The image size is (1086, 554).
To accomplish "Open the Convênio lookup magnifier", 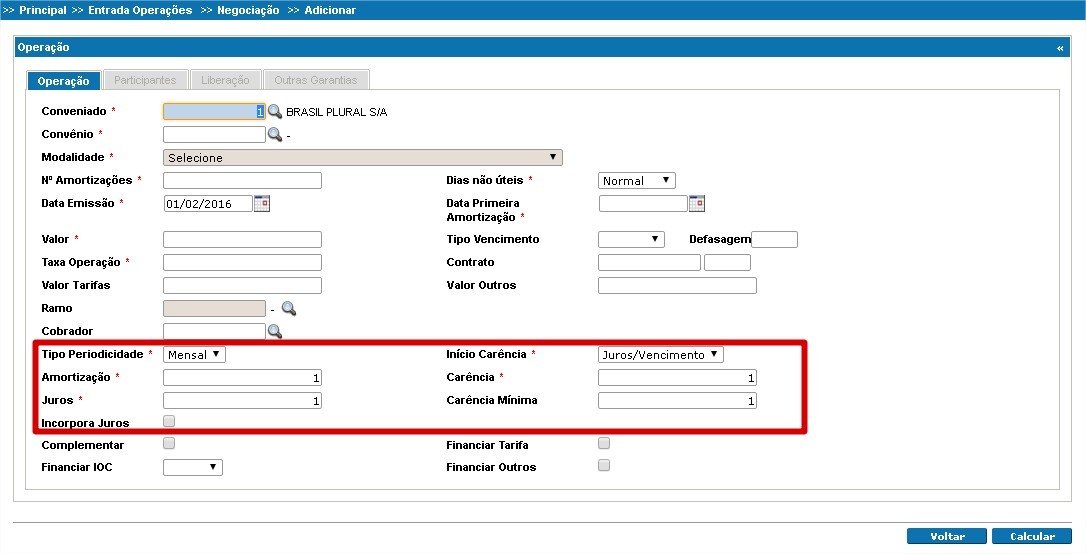I will 275,134.
